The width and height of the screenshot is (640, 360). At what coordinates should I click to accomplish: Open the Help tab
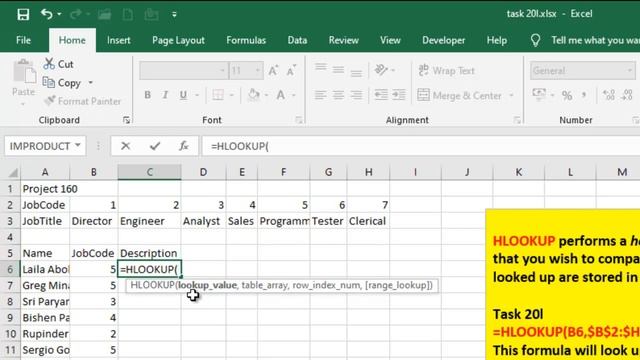point(496,40)
